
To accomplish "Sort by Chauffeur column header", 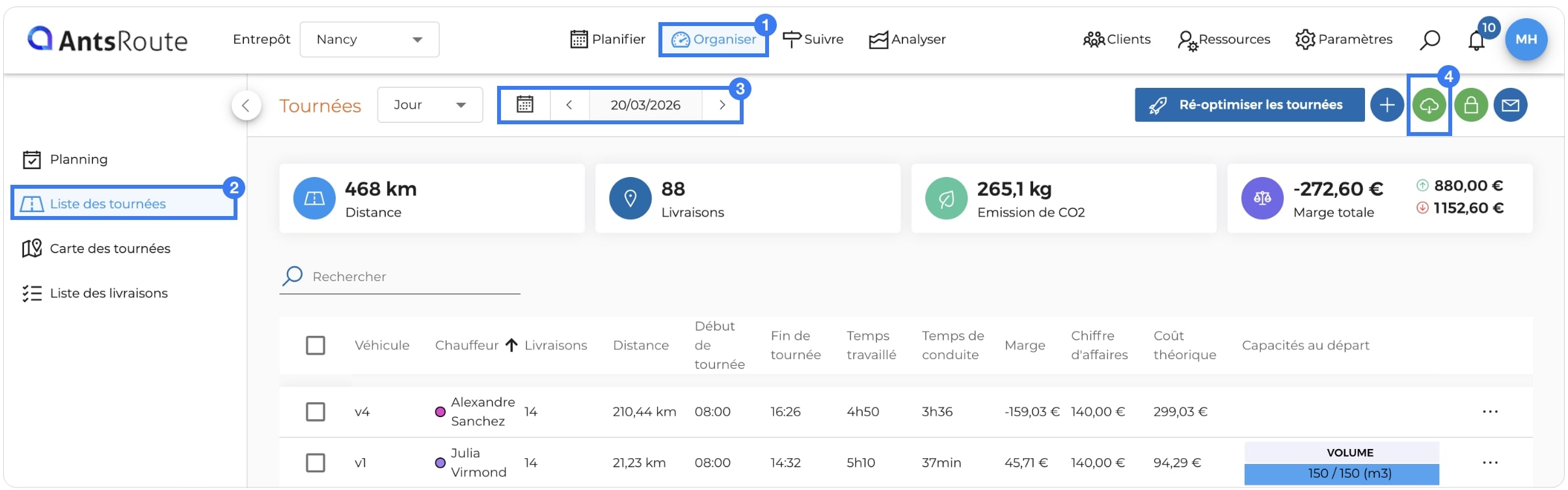I will (466, 346).
